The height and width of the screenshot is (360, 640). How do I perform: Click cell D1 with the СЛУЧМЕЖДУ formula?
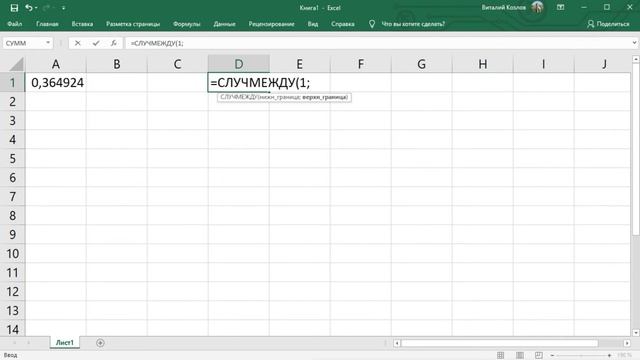pyautogui.click(x=238, y=82)
